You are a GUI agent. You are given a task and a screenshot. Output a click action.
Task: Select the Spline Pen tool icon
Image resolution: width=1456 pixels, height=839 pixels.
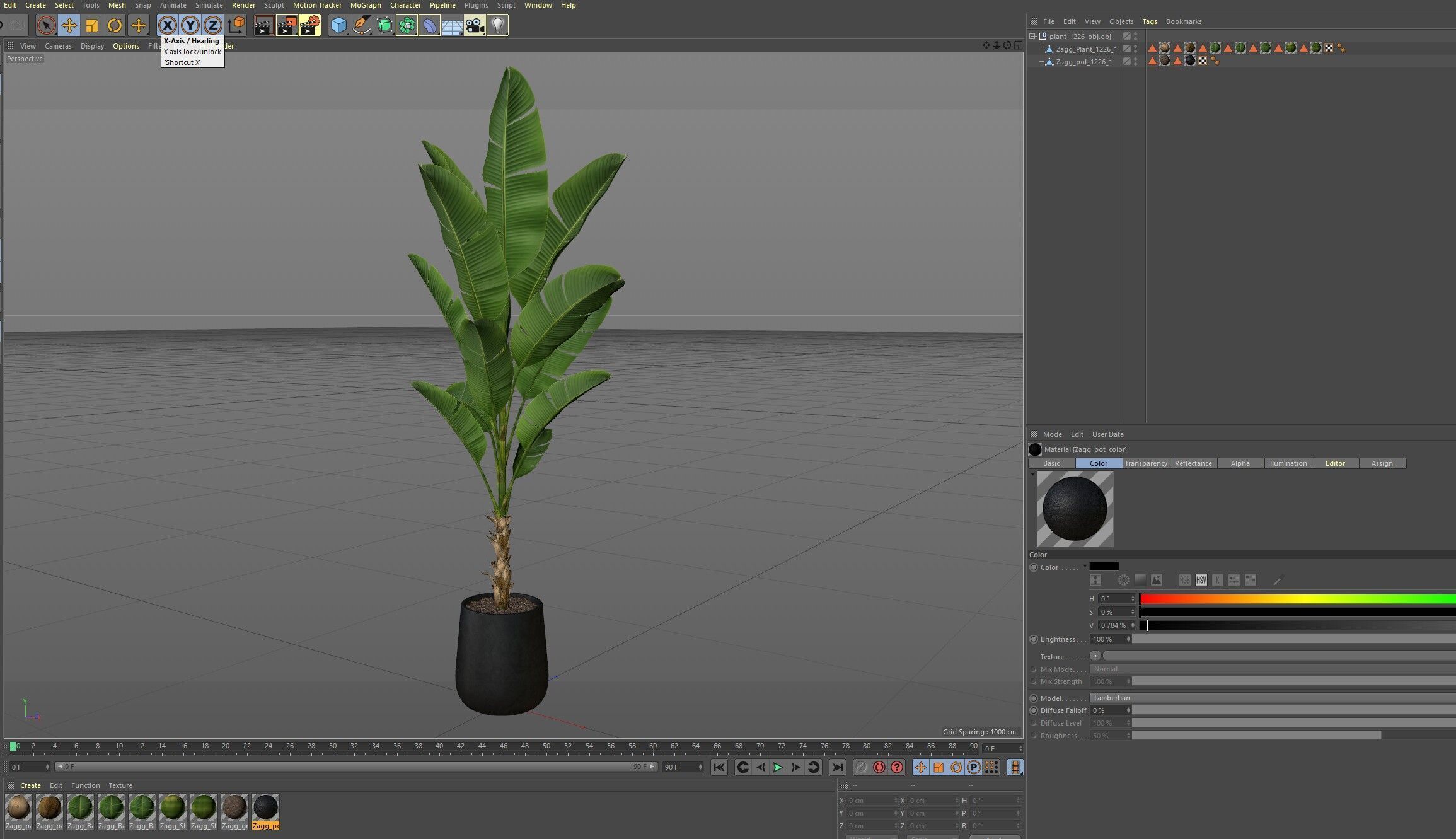(362, 26)
